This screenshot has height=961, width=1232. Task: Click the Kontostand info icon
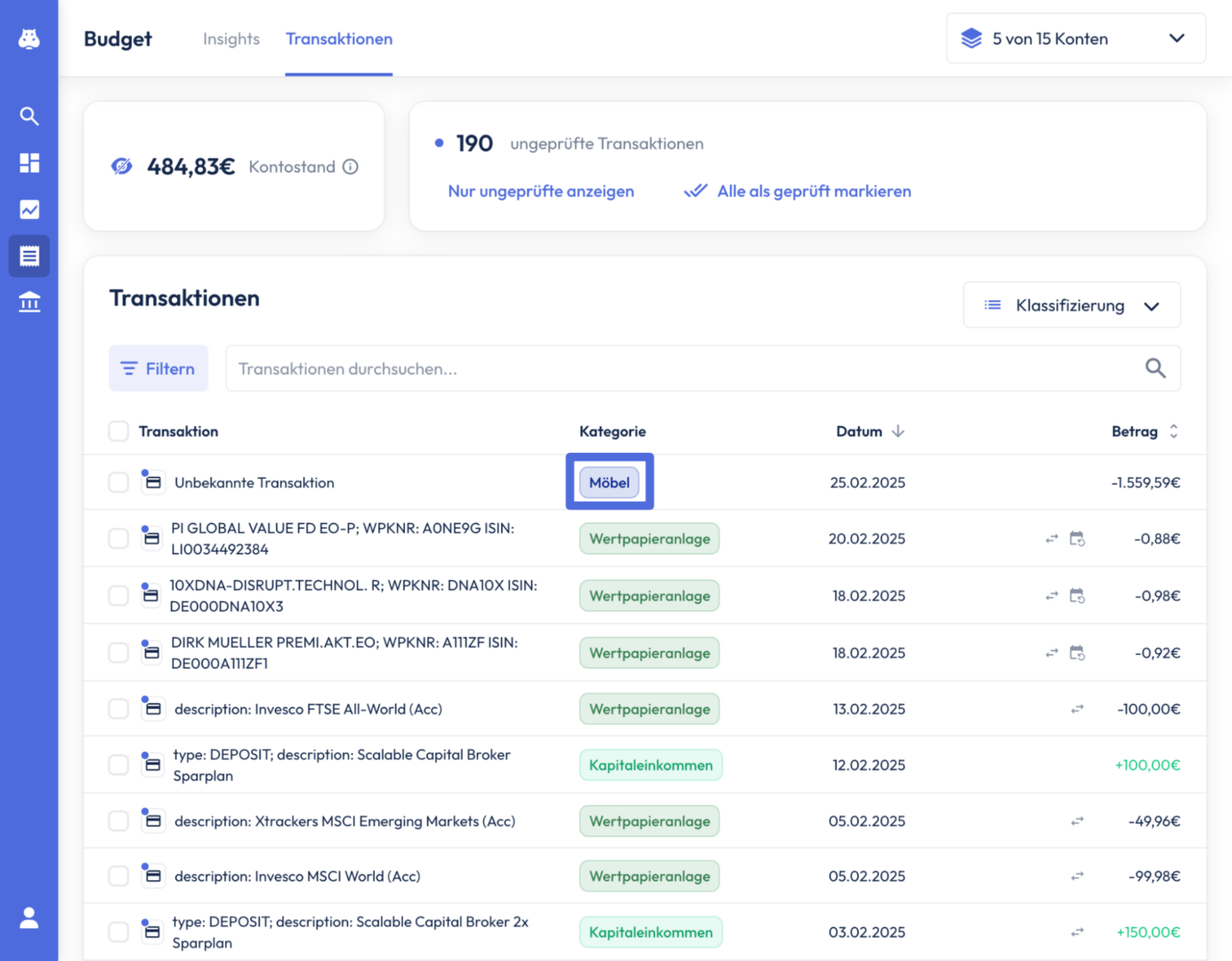pyautogui.click(x=351, y=166)
